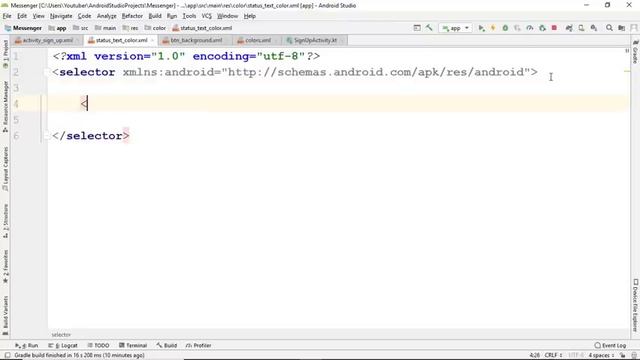This screenshot has width=640, height=360.
Task: Open the Refactor menu
Action: (x=132, y=16)
